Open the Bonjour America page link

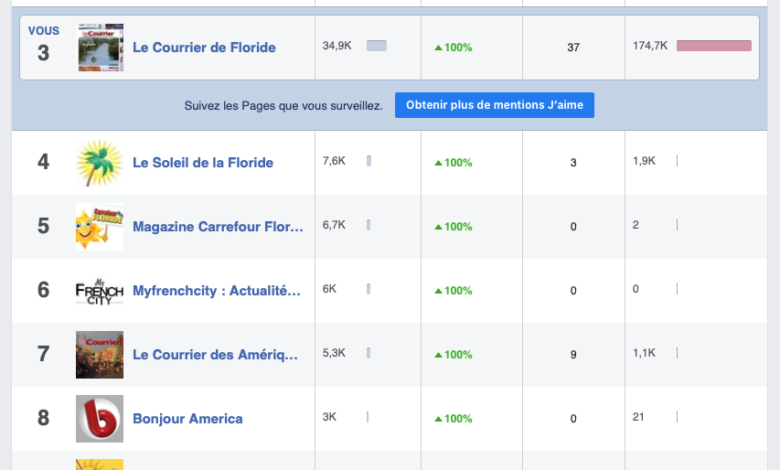pos(188,419)
